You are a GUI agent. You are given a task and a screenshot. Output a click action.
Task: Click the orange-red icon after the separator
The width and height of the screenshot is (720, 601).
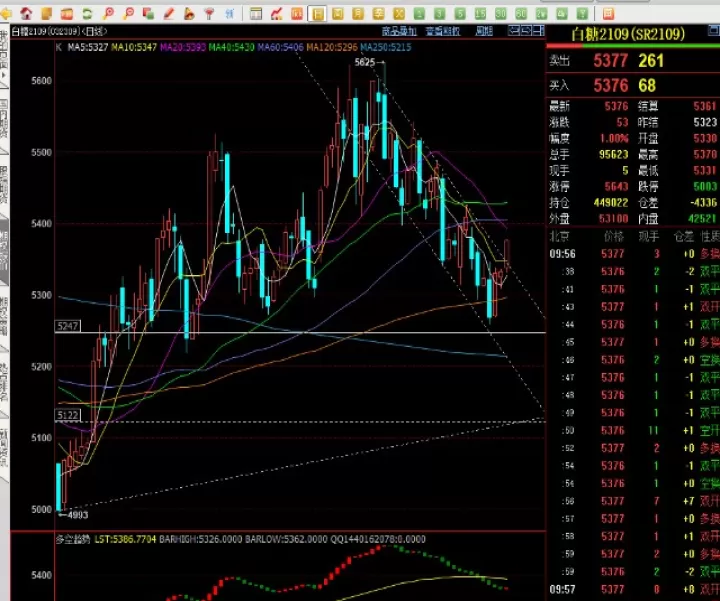(608, 14)
